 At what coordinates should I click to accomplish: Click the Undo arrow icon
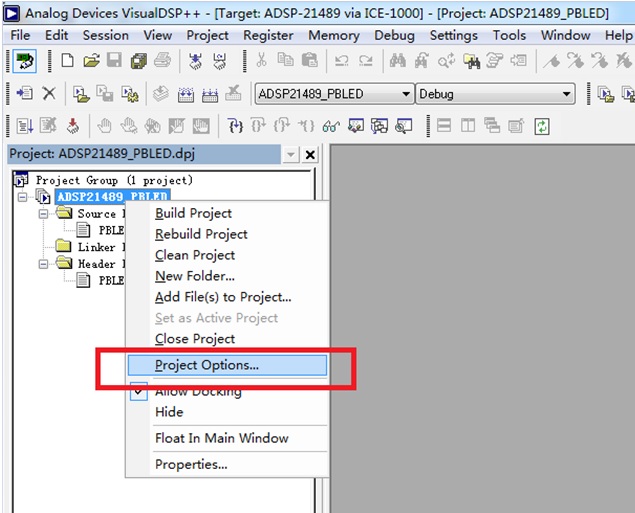(x=342, y=61)
